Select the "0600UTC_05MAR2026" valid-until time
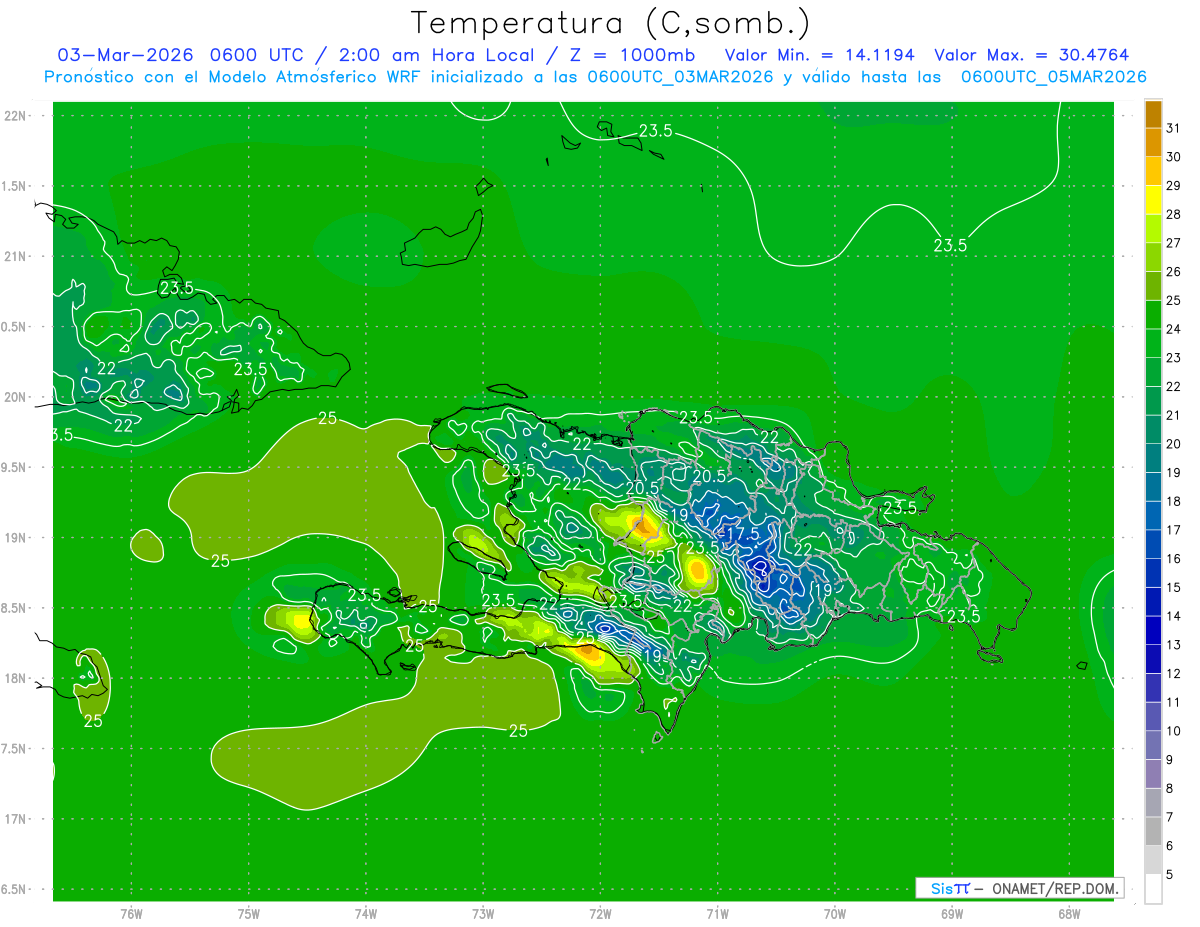 [x=1053, y=77]
